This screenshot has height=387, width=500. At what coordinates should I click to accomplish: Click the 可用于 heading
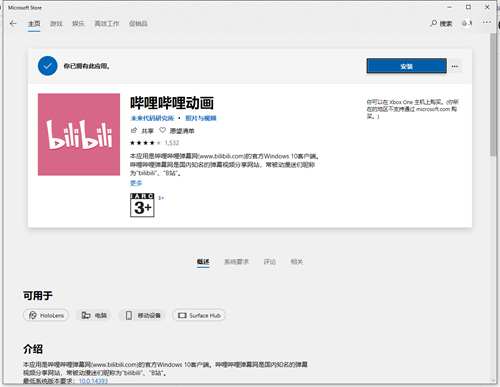click(38, 295)
